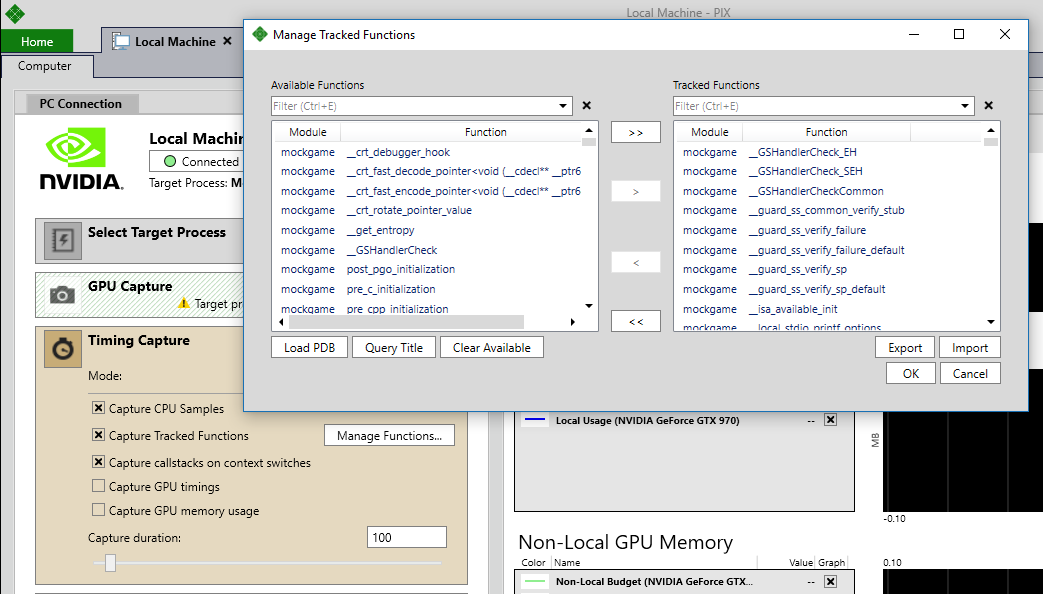Open the Tracked Functions filter dropdown
The height and width of the screenshot is (594, 1043).
pos(965,106)
